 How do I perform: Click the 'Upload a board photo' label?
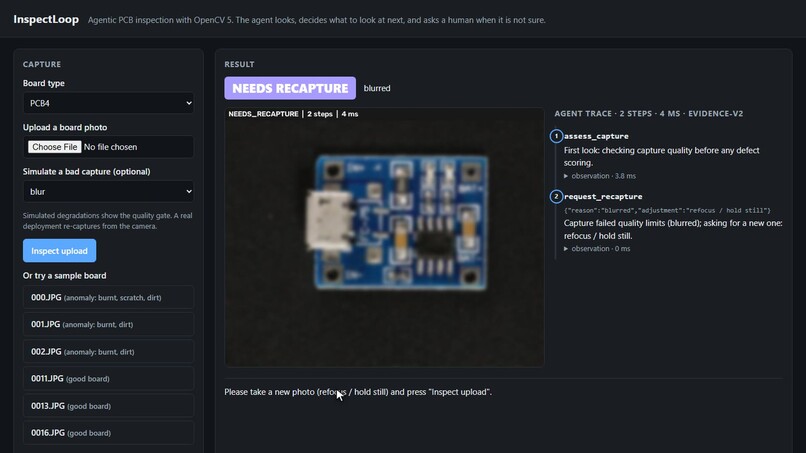[x=65, y=128]
